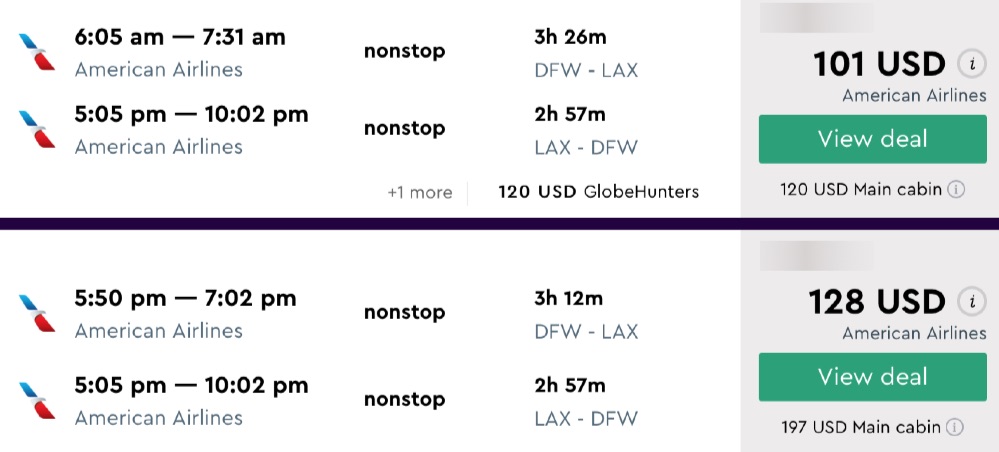Click the 101 USD price
This screenshot has height=452, width=999.
coord(879,65)
